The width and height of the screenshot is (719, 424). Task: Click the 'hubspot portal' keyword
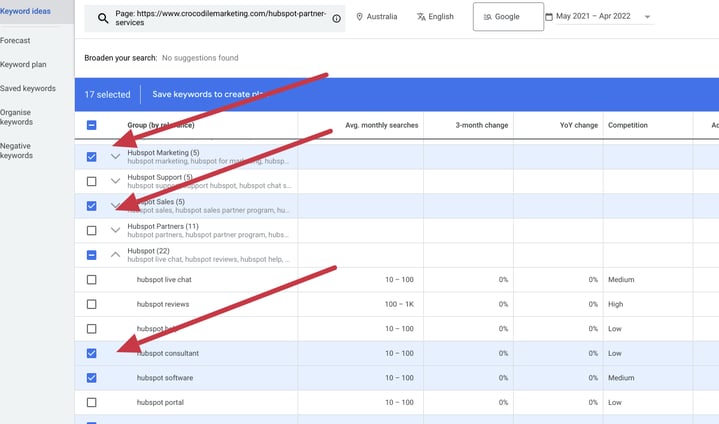click(x=160, y=402)
